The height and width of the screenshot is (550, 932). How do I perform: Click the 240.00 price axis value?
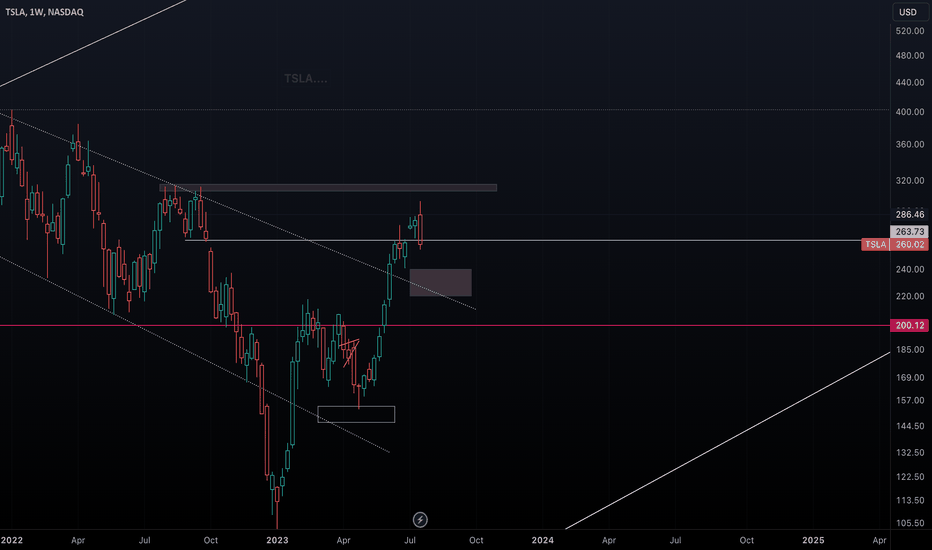click(909, 269)
